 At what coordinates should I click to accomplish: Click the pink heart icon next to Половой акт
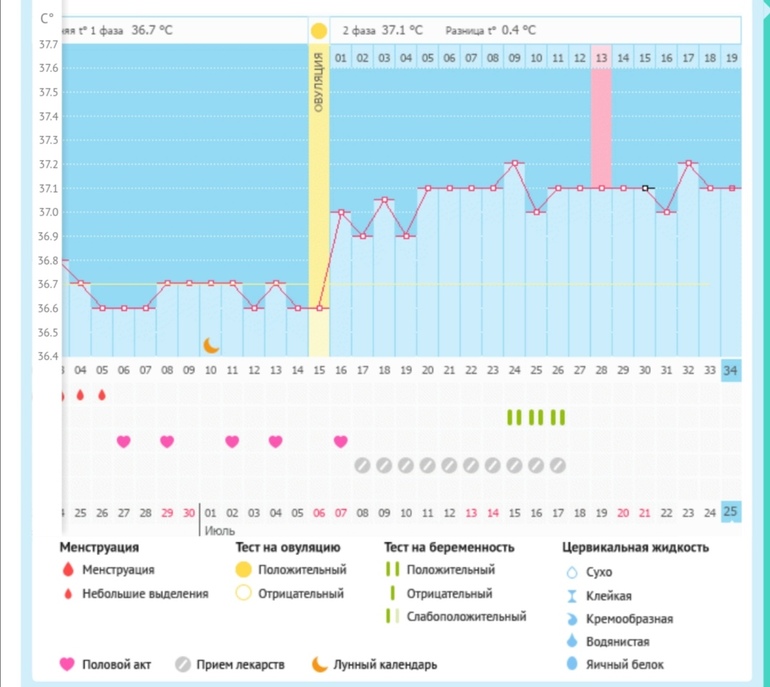pos(68,664)
